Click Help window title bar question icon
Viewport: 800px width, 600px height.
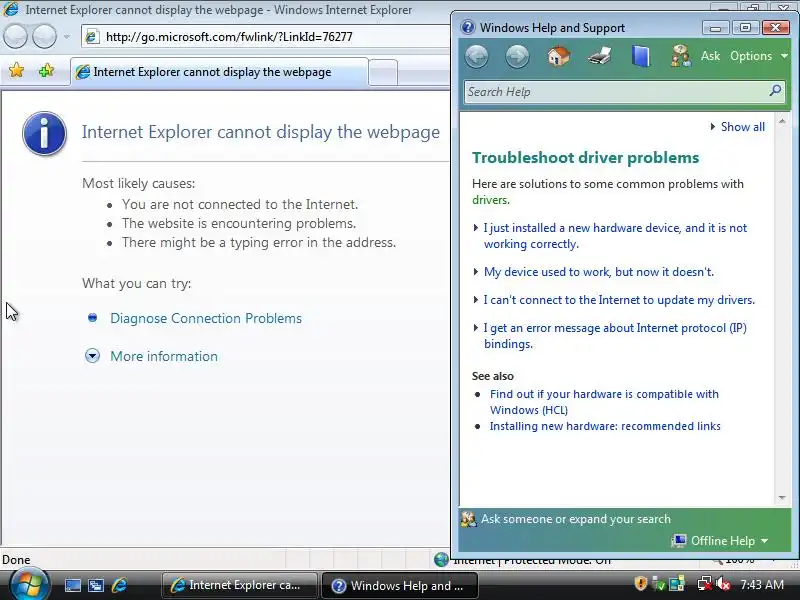click(x=467, y=27)
